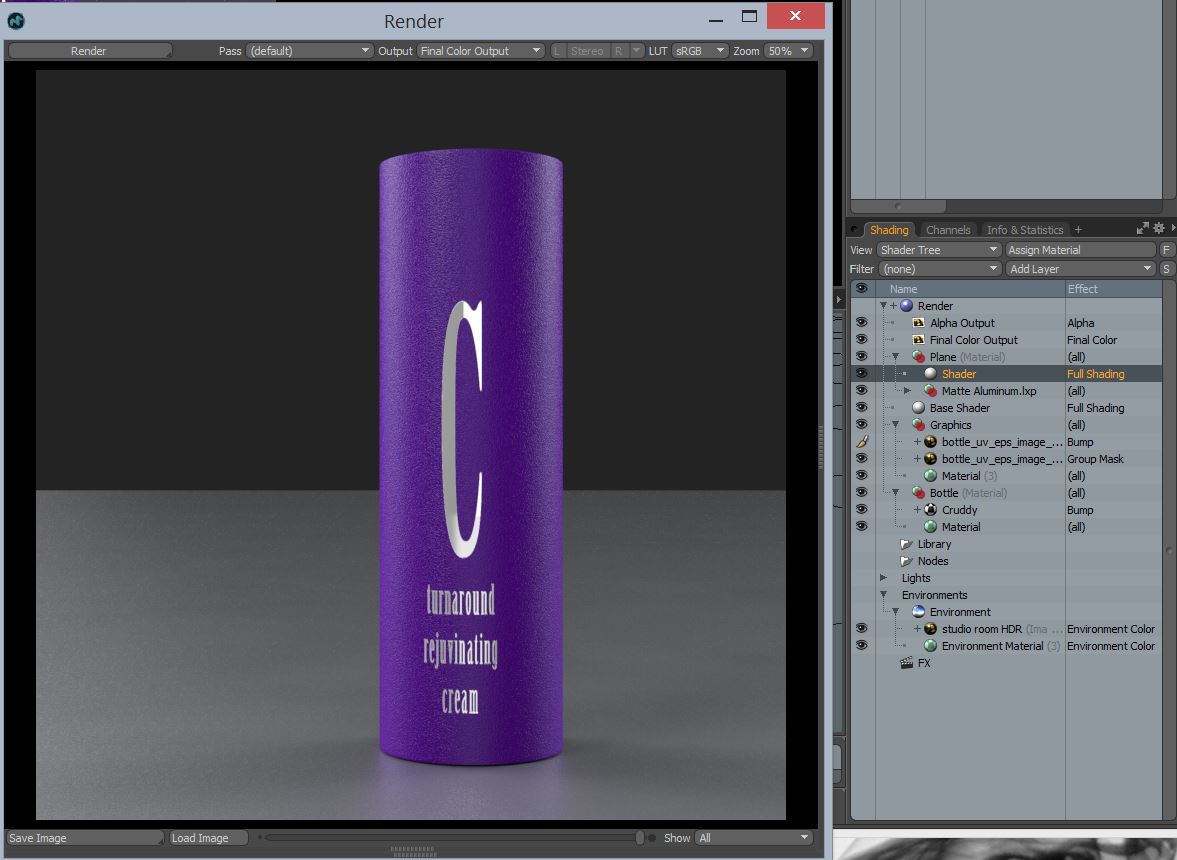
Task: Hide the Alpha Output layer
Action: click(x=862, y=323)
